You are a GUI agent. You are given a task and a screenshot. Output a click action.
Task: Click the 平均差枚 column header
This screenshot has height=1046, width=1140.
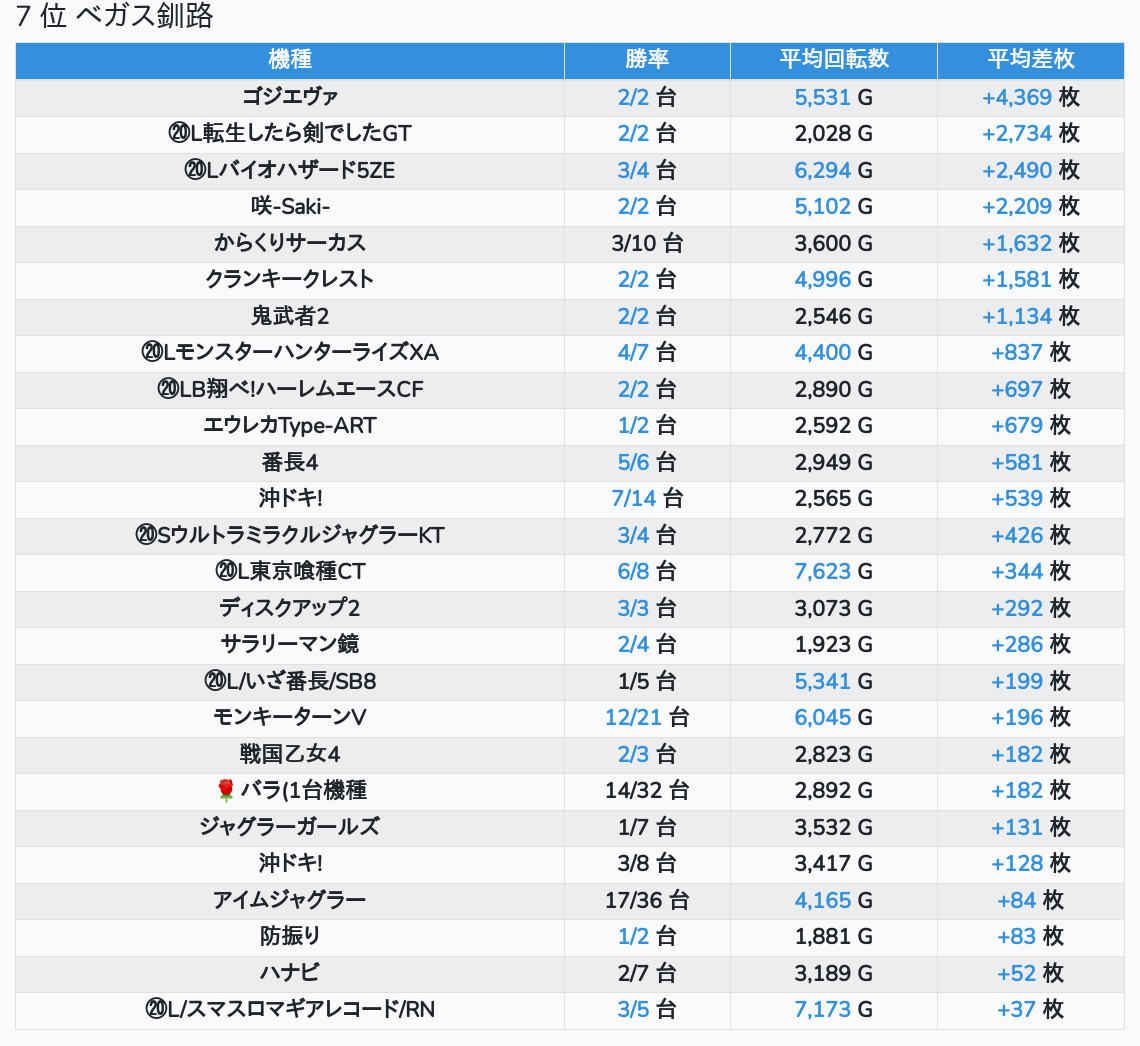tap(1031, 60)
